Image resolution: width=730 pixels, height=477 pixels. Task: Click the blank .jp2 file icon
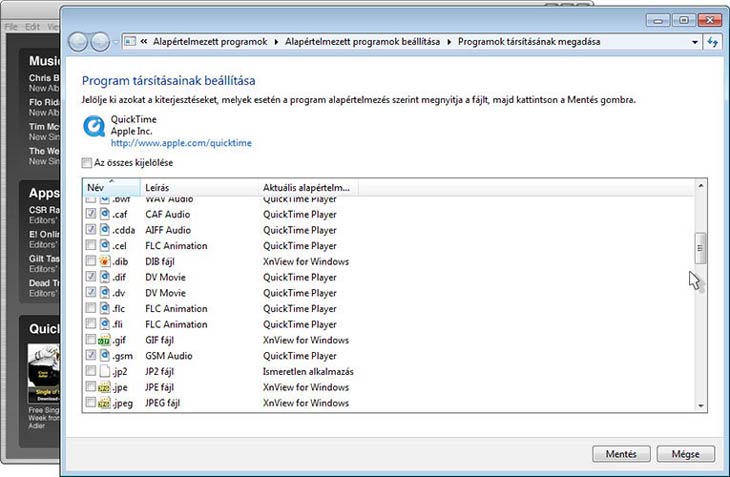coord(105,371)
